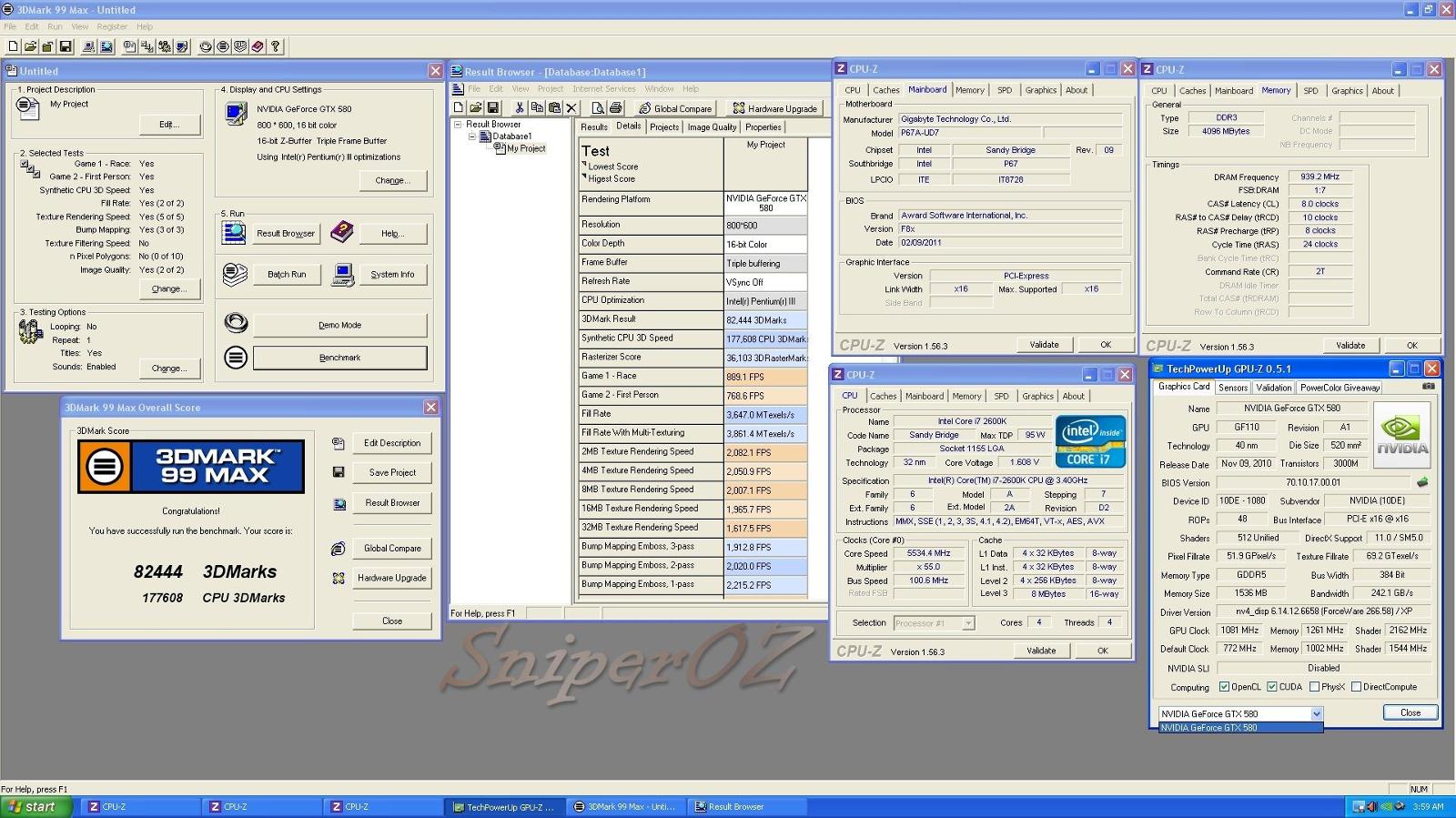Toggle PhysX checkbox in GPU-Z
1456x818 pixels.
1314,687
